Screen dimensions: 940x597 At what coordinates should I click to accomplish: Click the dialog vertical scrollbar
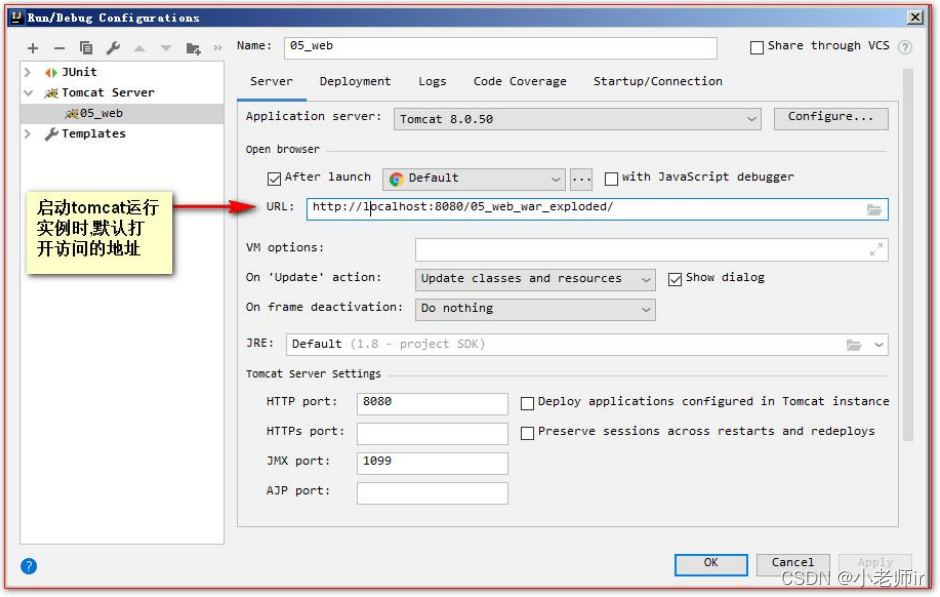[908, 255]
